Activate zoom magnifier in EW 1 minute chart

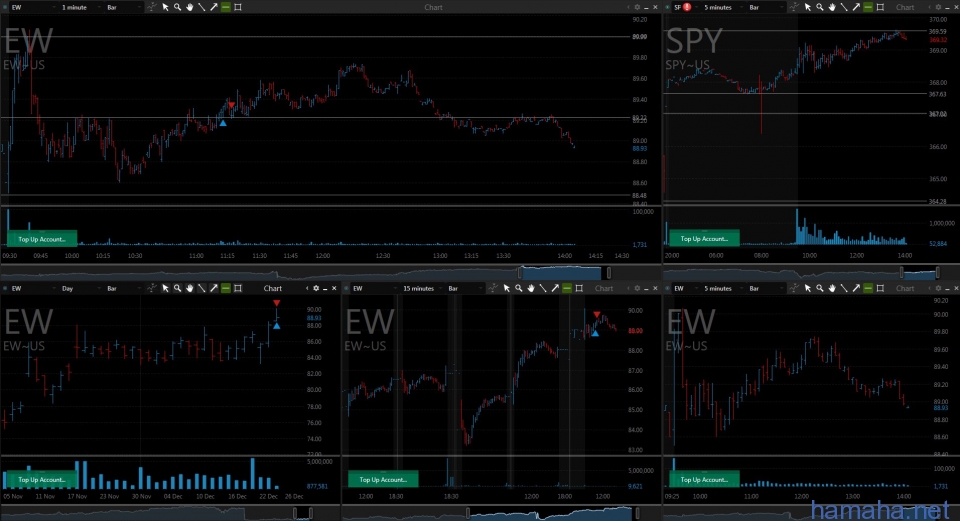point(178,7)
